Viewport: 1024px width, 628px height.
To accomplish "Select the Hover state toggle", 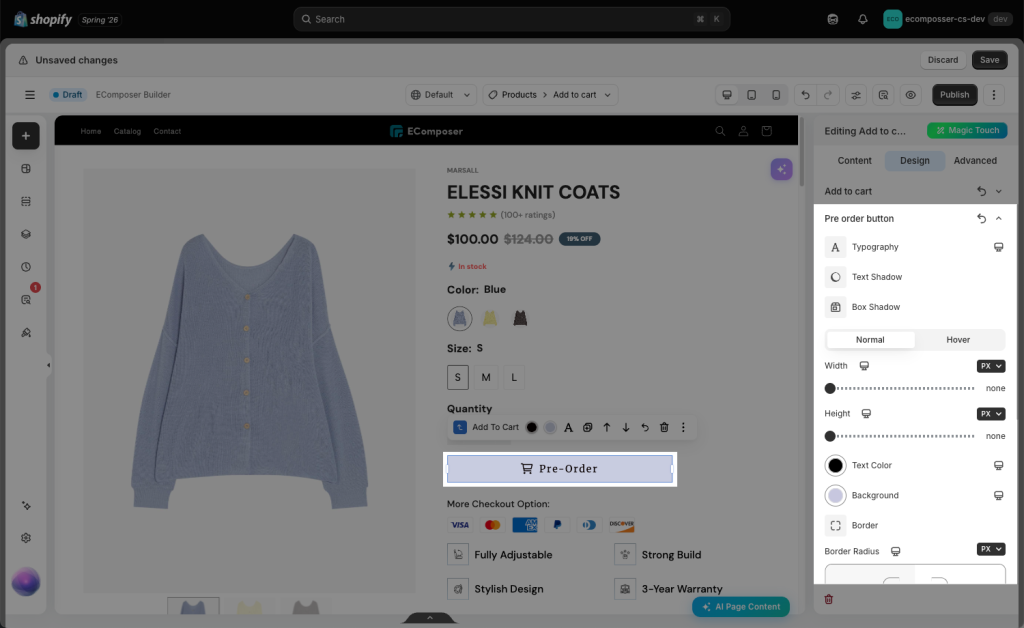I will (x=958, y=339).
